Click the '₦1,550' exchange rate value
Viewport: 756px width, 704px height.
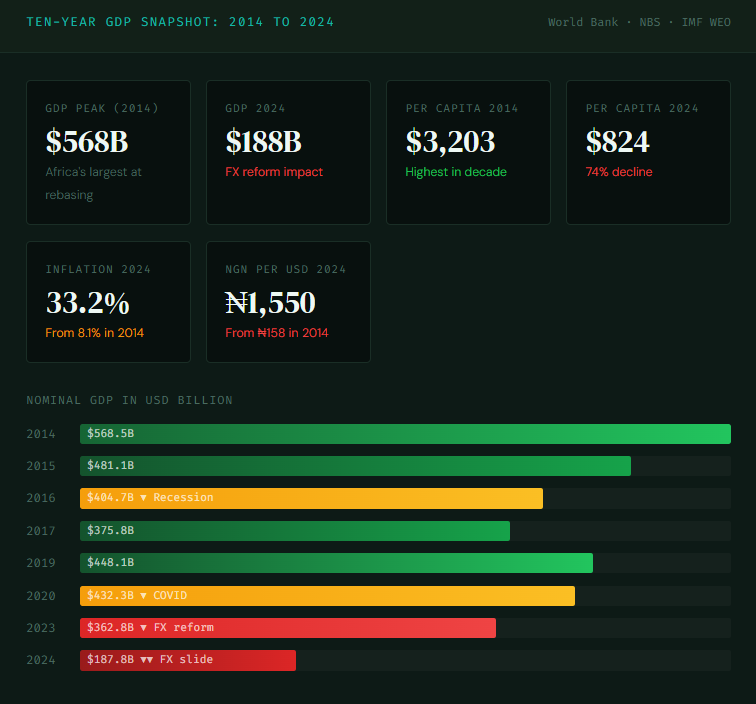pos(270,303)
